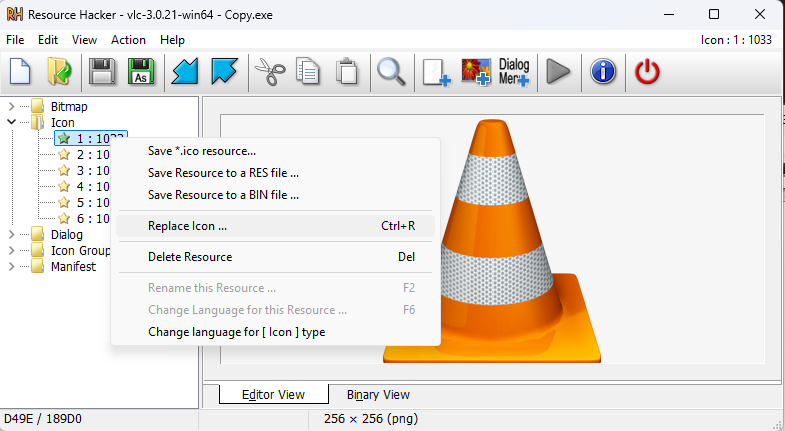Image resolution: width=785 pixels, height=431 pixels.
Task: Open the Action menu
Action: (x=128, y=40)
